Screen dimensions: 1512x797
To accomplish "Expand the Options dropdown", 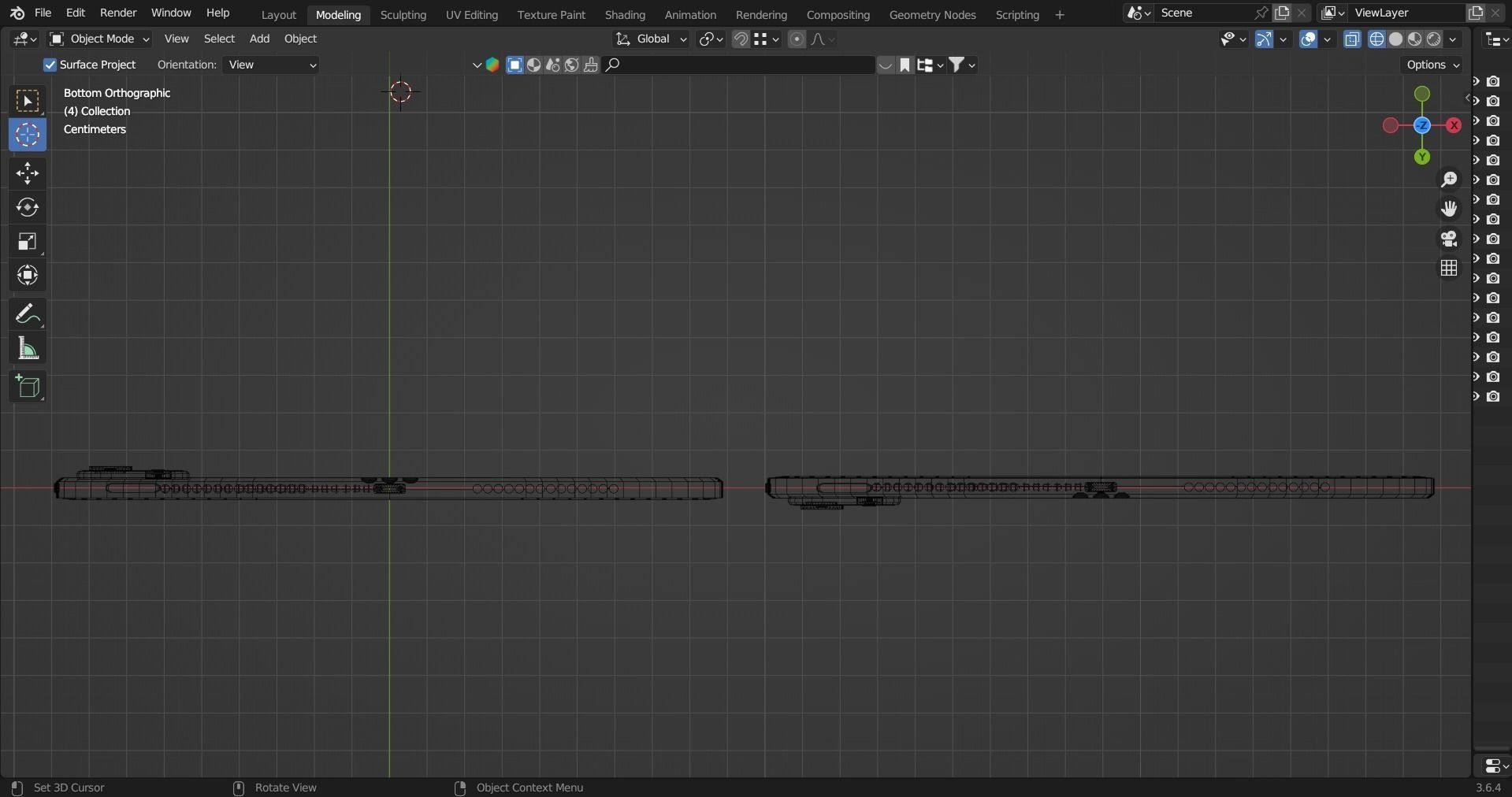I will [x=1433, y=65].
